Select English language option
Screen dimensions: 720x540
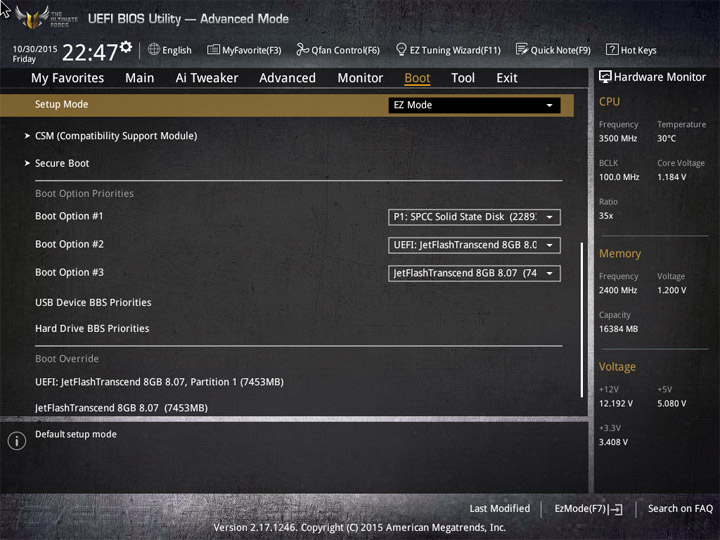tap(177, 50)
